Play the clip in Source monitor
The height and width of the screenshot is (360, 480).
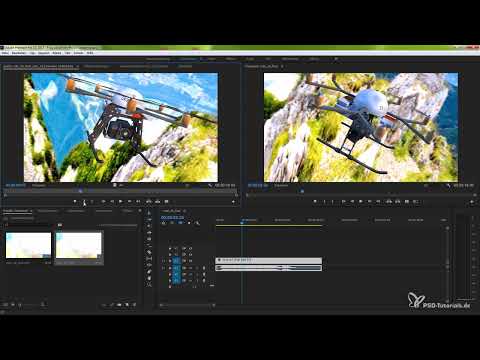pyautogui.click(x=121, y=202)
